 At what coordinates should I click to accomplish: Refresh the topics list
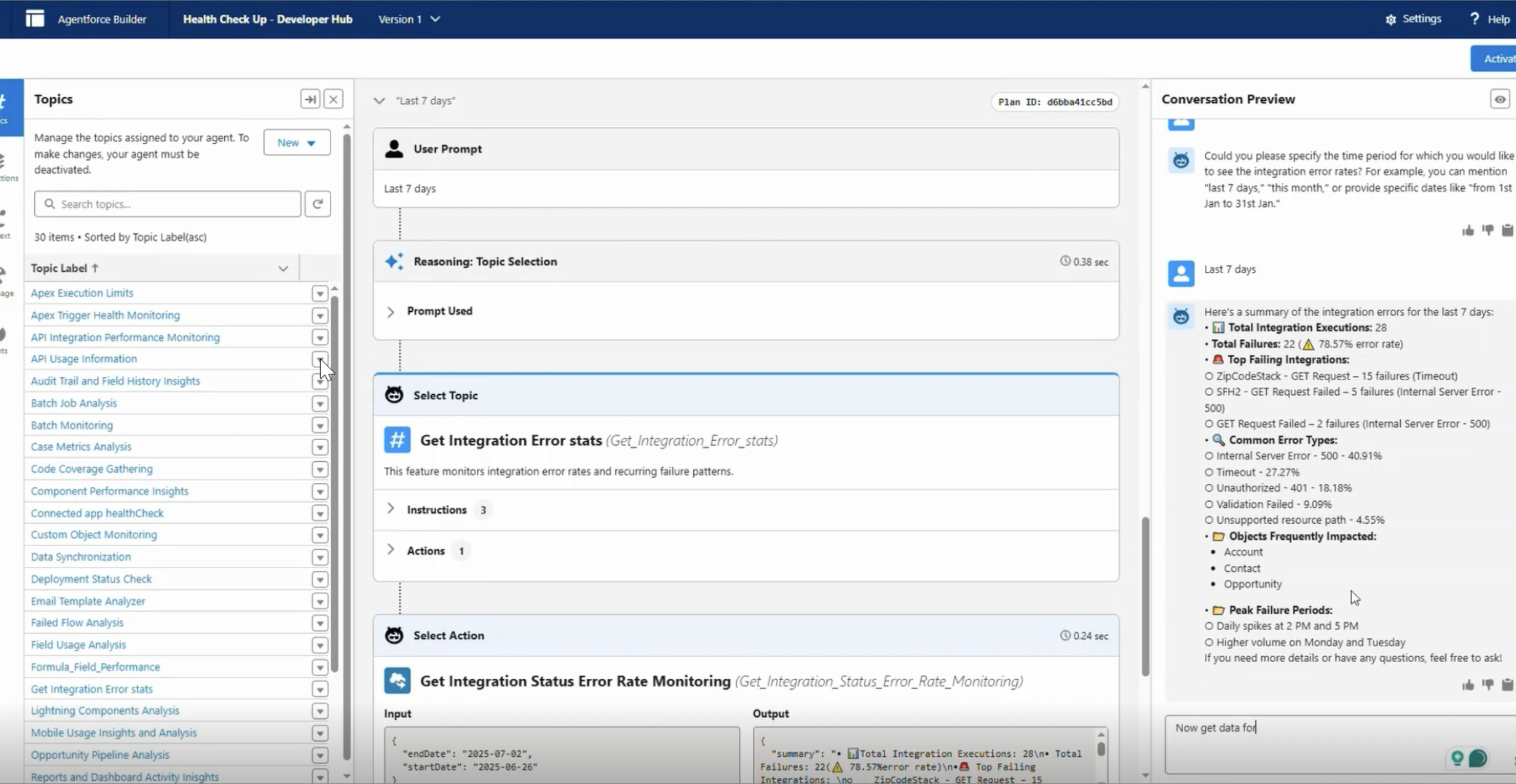point(318,204)
